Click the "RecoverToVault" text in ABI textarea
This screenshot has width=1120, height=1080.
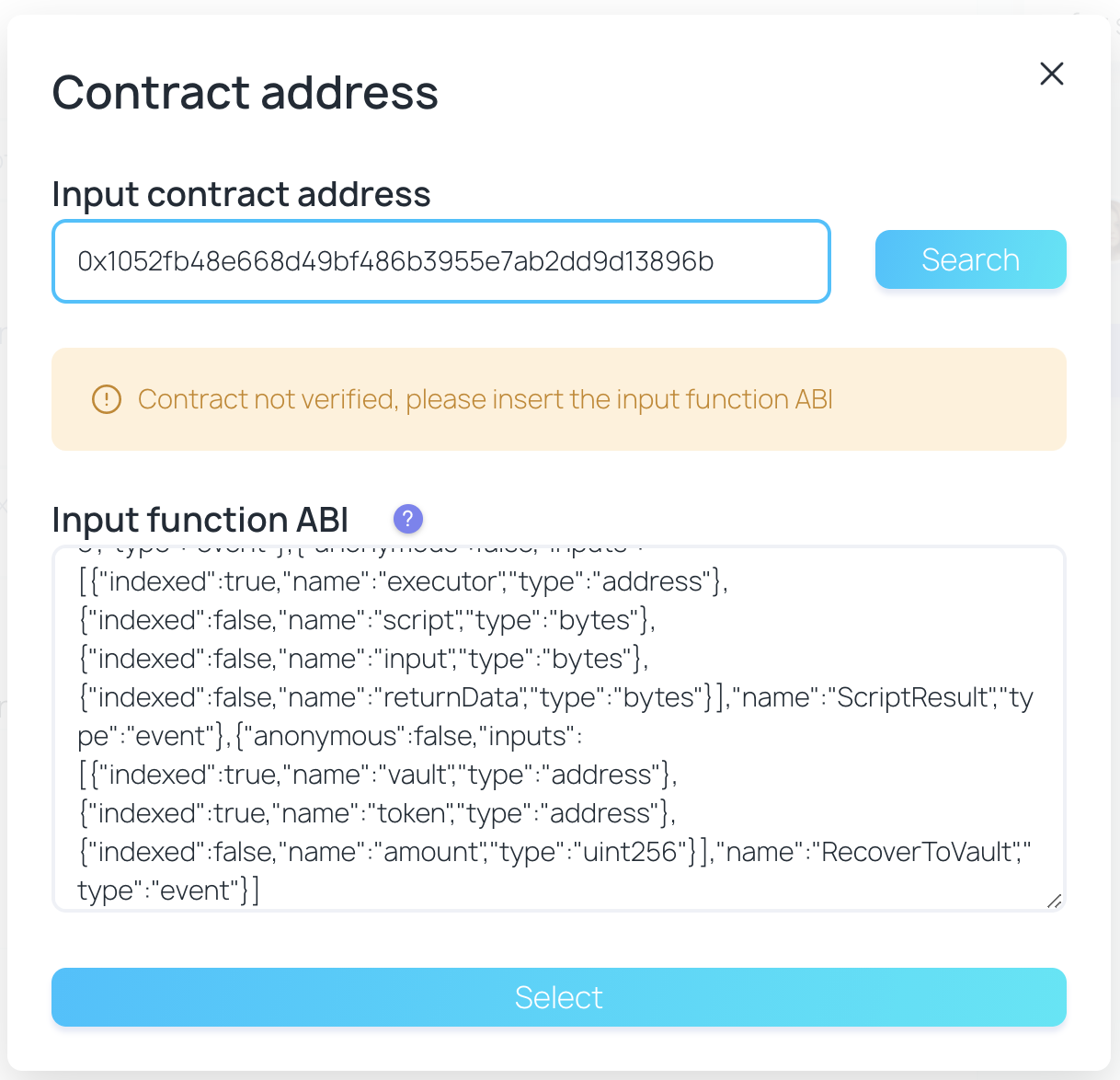click(x=917, y=852)
